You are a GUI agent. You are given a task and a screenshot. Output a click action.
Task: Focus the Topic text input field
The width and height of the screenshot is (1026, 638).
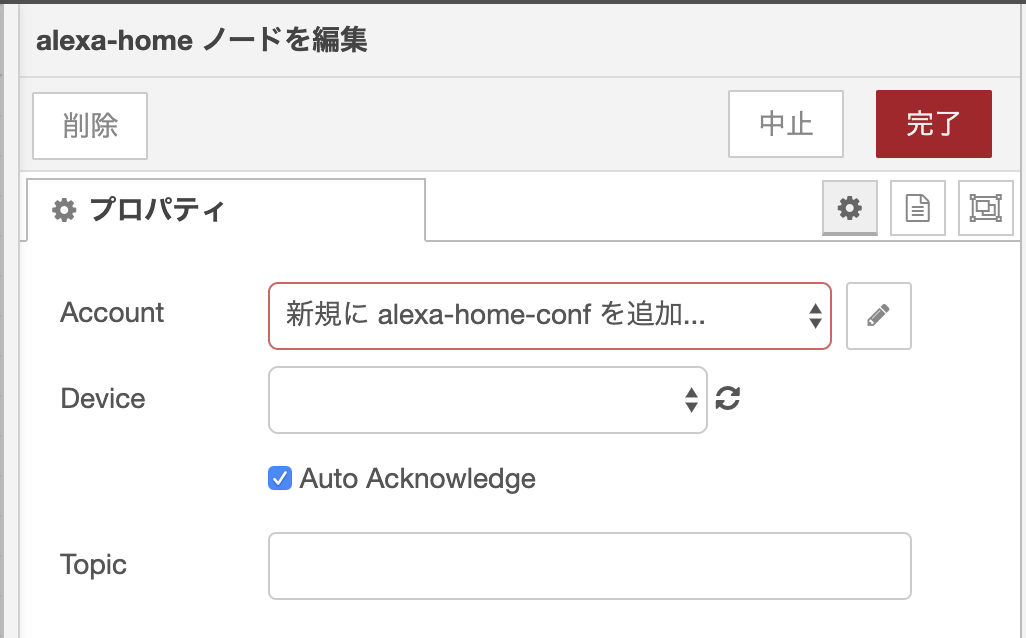[x=589, y=566]
